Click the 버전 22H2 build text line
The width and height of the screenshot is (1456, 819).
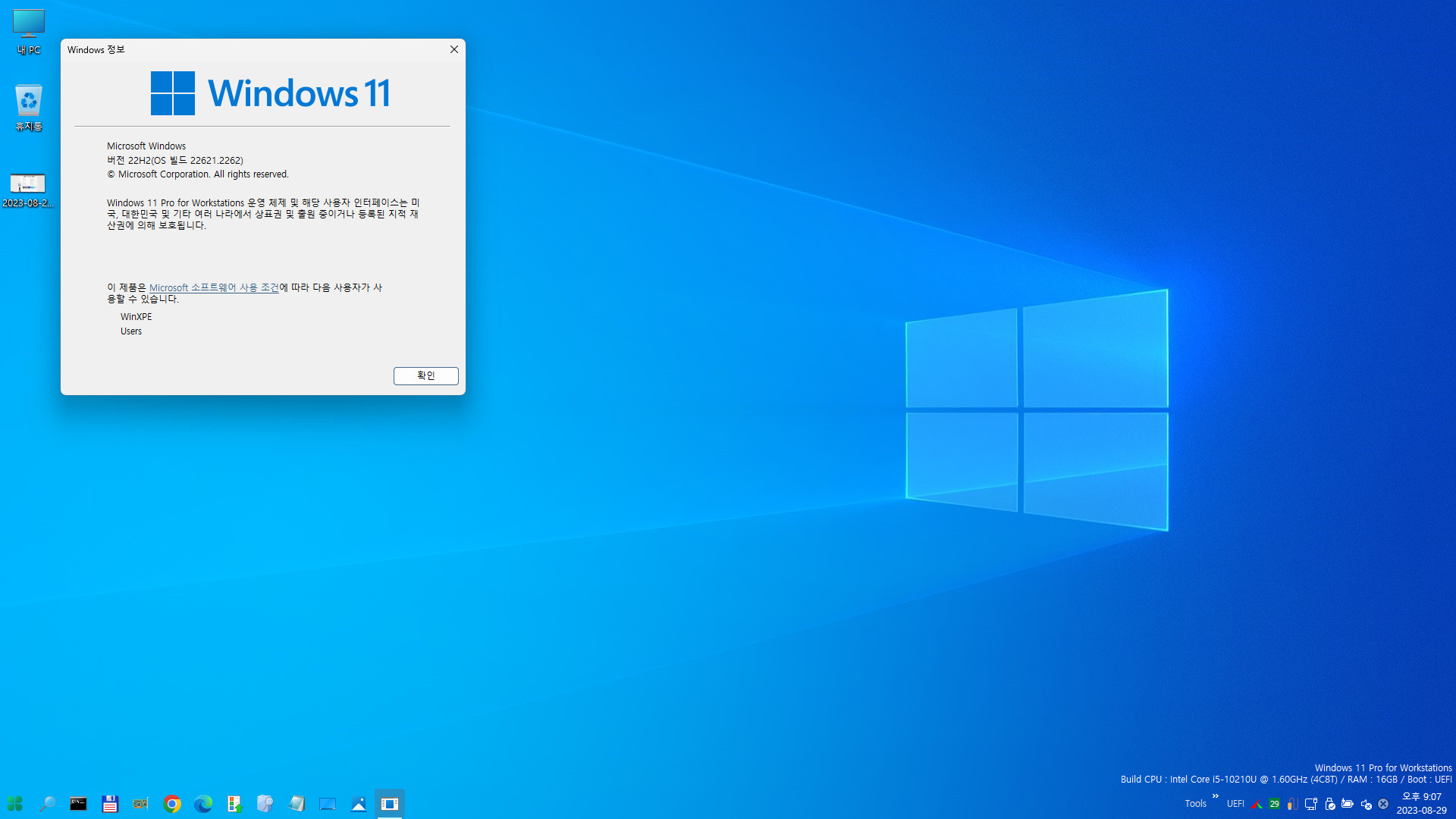click(175, 161)
